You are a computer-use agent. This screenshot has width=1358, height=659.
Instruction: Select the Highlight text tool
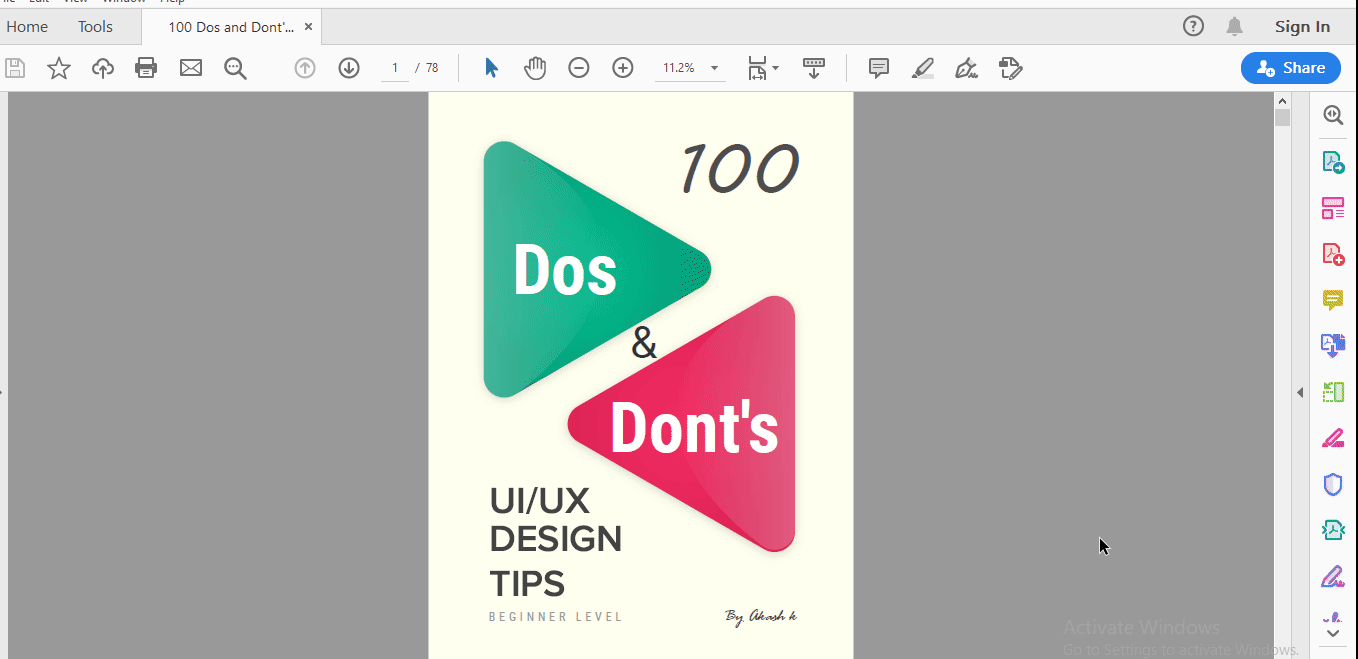[923, 68]
